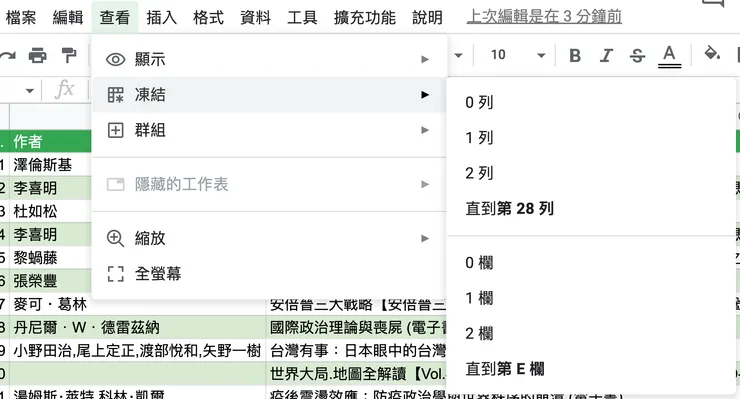The height and width of the screenshot is (399, 740).
Task: Select the 作者 header cell
Action: coord(50,141)
